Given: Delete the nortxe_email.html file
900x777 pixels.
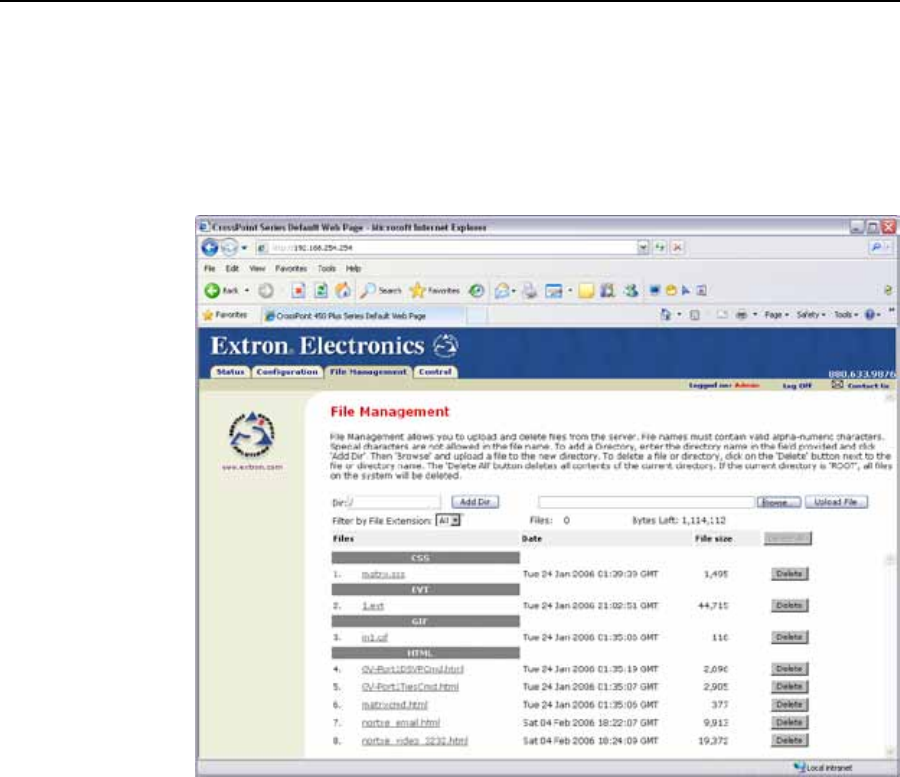Looking at the screenshot, I should point(789,722).
